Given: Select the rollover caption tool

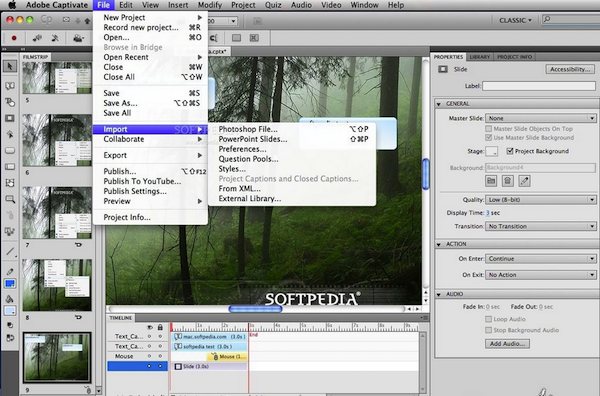Looking at the screenshot, I should tap(10, 102).
